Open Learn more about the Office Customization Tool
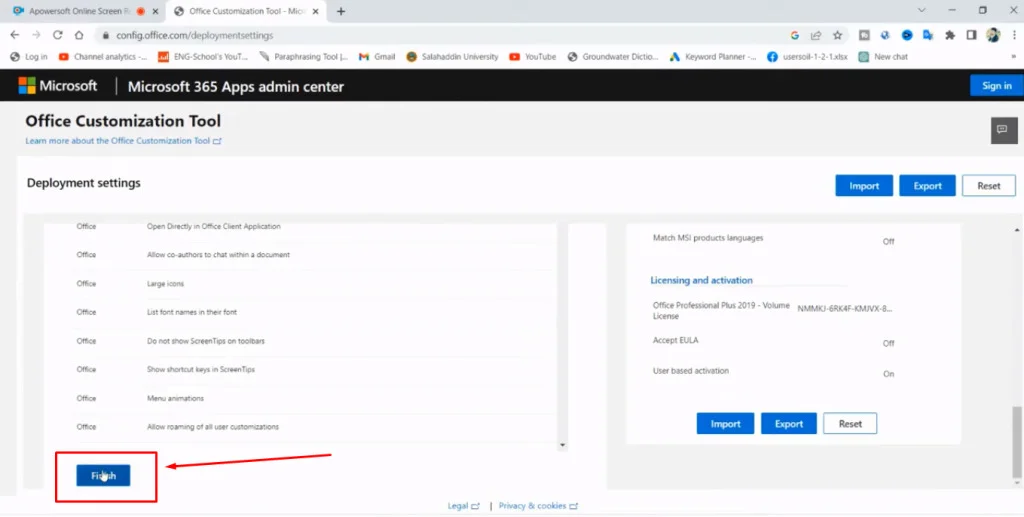 pos(123,140)
